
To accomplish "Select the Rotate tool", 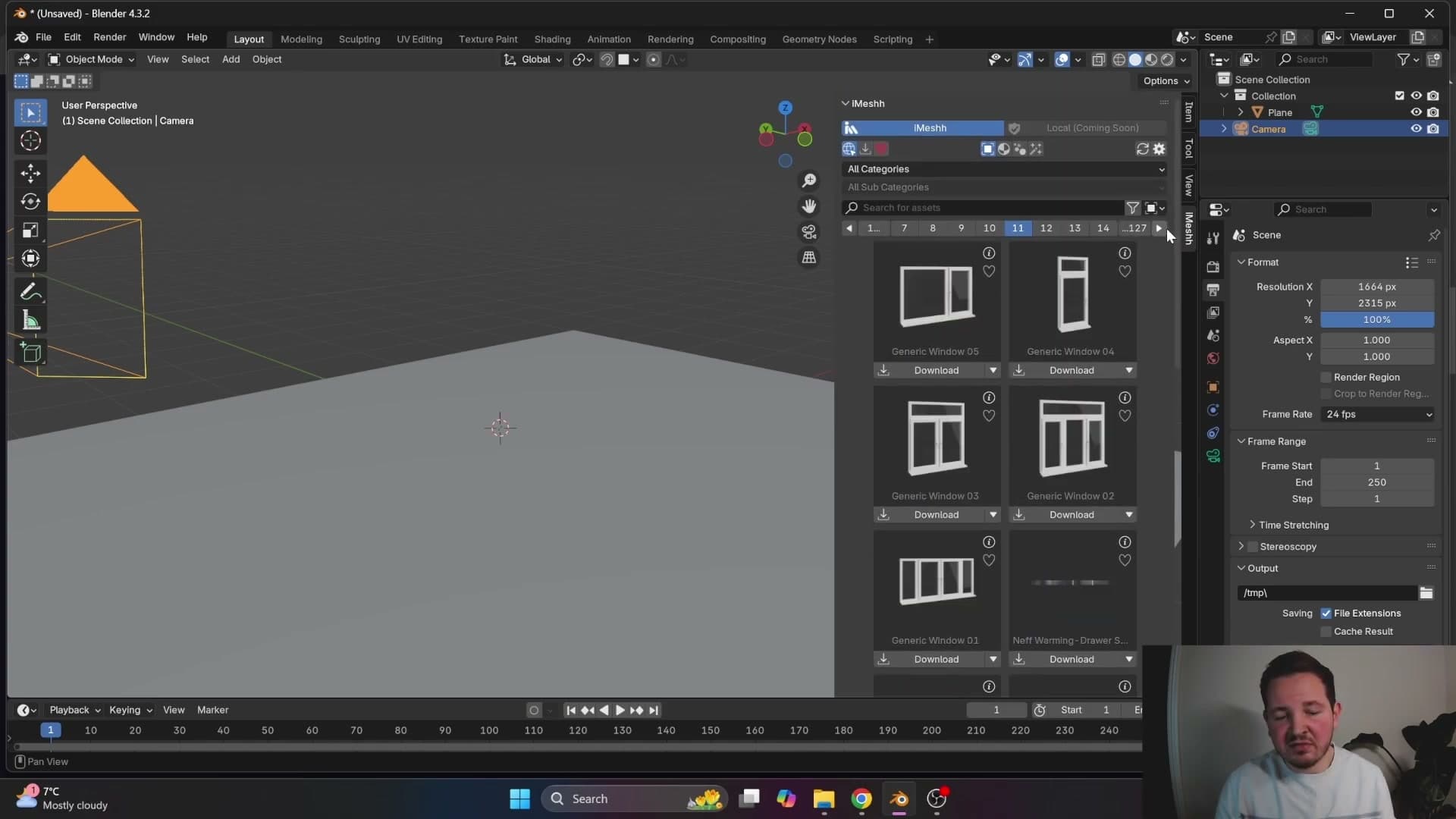I will 30,202.
